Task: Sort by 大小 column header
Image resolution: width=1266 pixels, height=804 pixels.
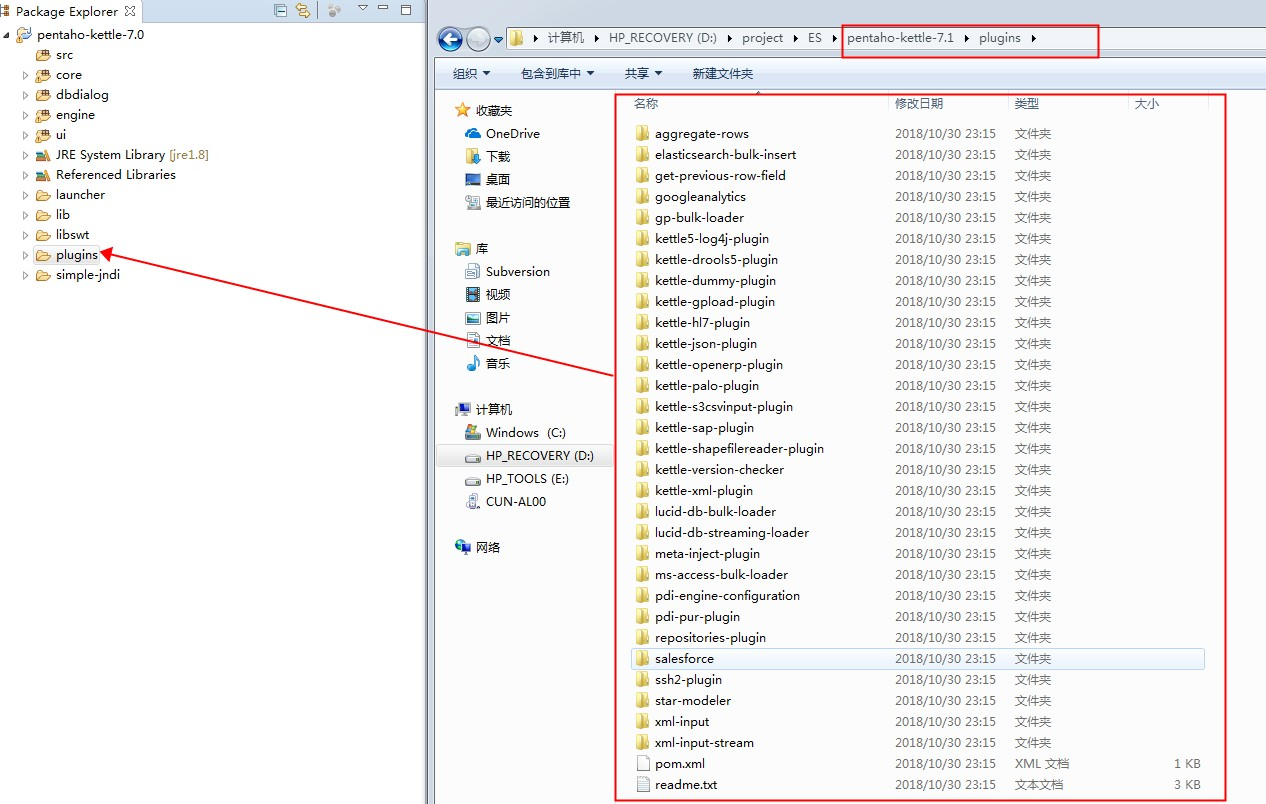Action: click(1147, 103)
